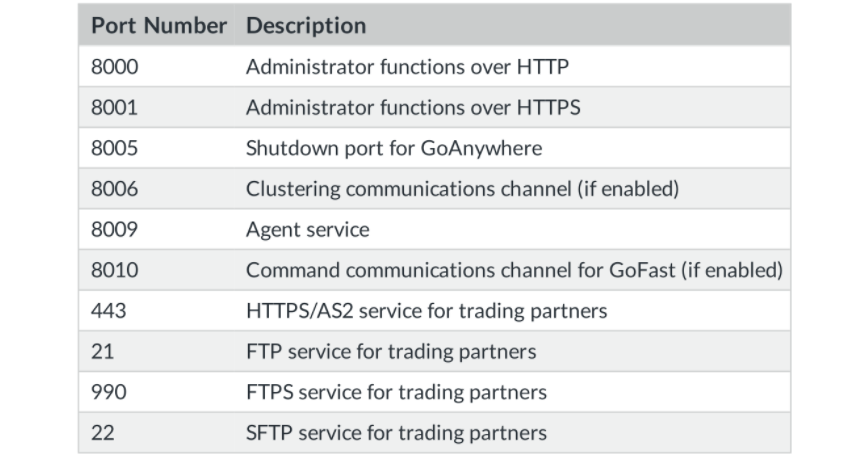Click "Clustering communications channel" description

(462, 189)
